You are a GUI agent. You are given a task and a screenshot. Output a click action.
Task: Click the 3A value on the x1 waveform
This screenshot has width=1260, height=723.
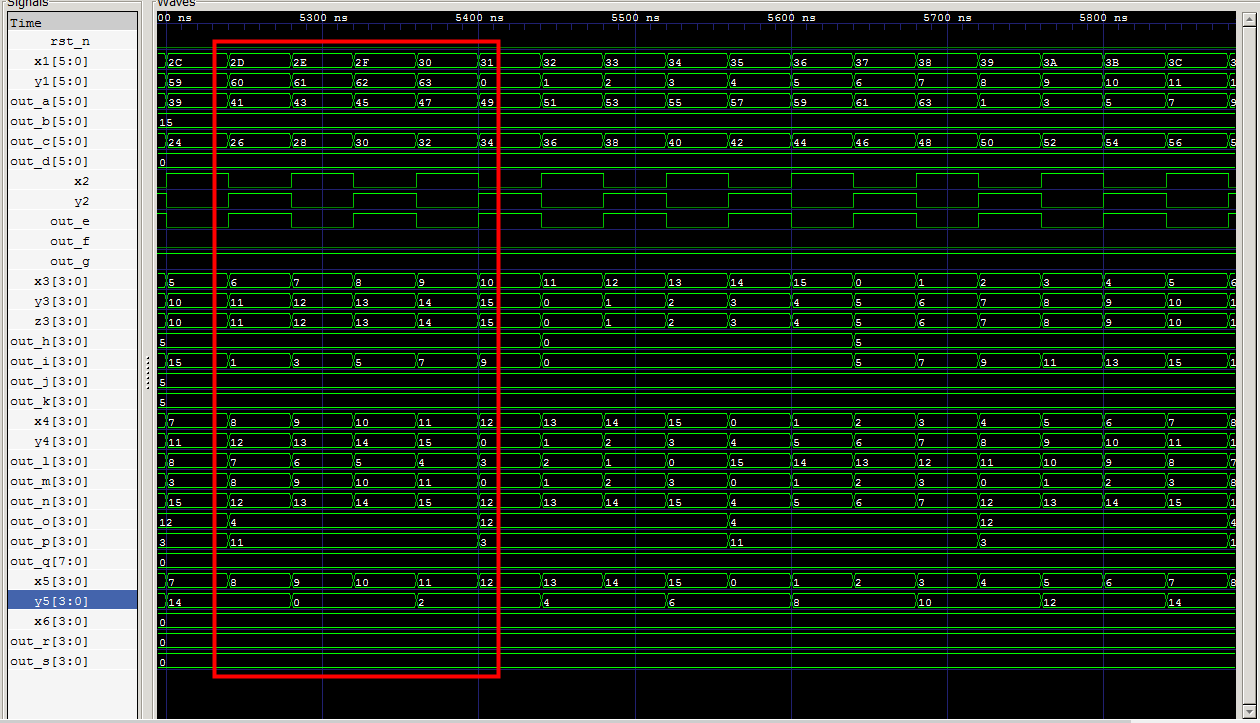(x=1050, y=62)
